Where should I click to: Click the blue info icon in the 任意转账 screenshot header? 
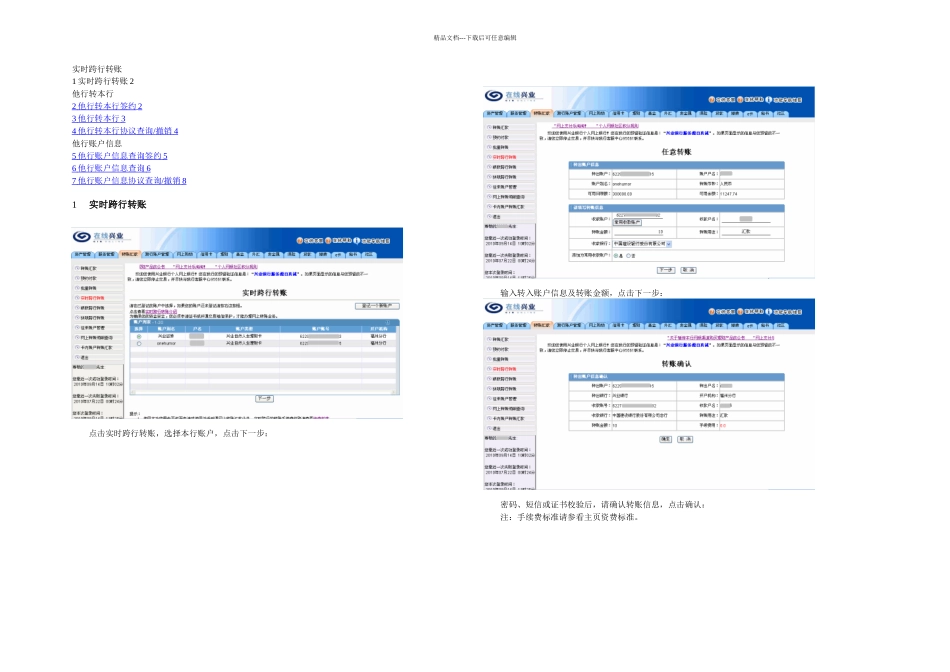point(768,99)
